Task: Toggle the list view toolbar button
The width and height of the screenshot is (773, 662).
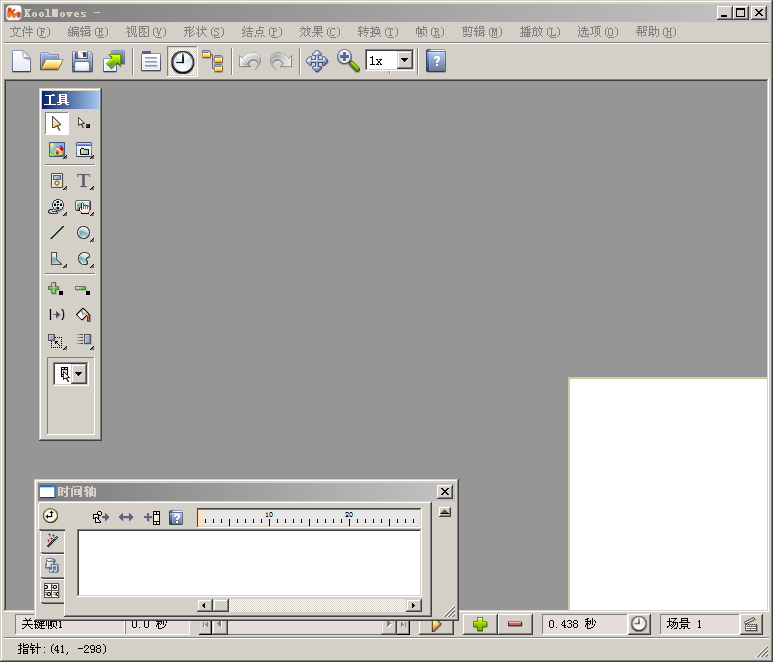Action: pyautogui.click(x=151, y=62)
